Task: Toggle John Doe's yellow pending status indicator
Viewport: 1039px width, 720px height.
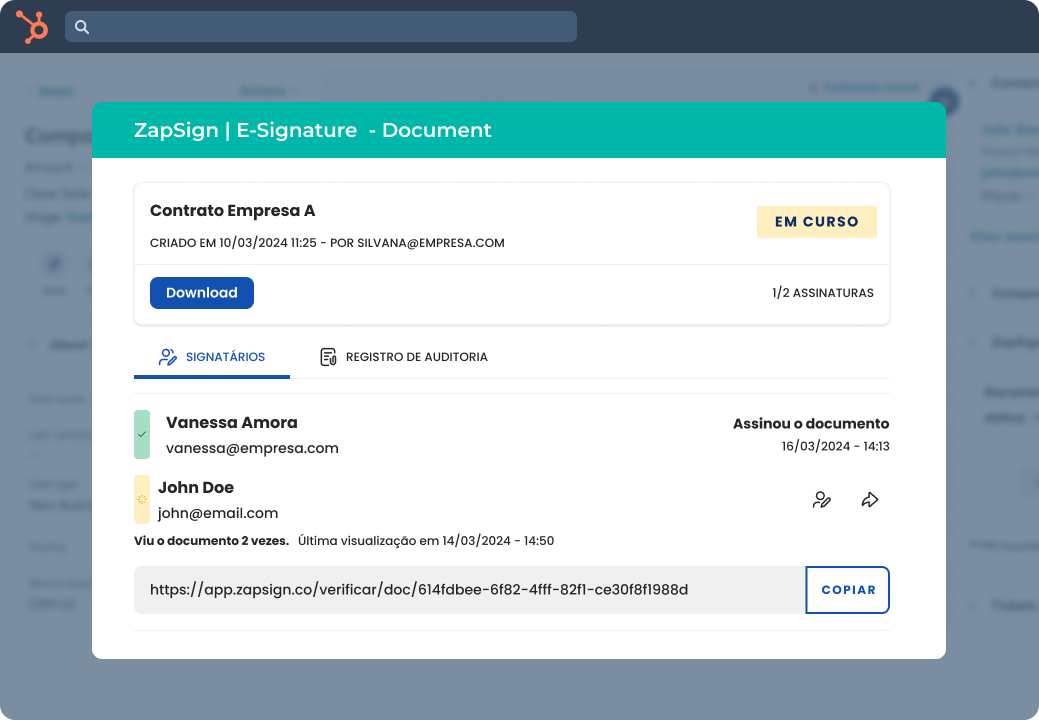Action: pyautogui.click(x=141, y=499)
